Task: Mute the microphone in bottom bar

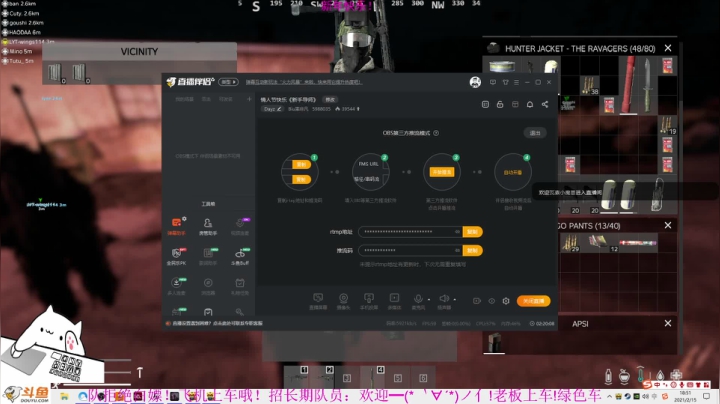Action: point(418,299)
